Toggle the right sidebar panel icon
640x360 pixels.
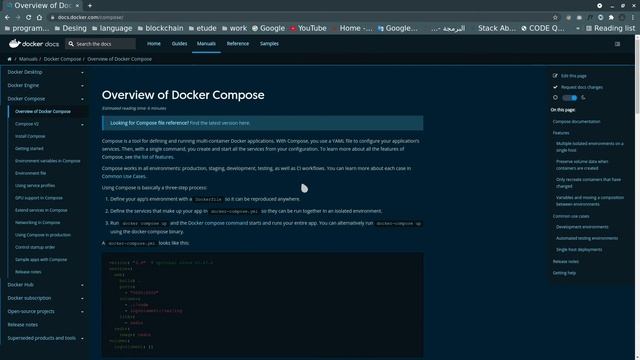pos(617,44)
